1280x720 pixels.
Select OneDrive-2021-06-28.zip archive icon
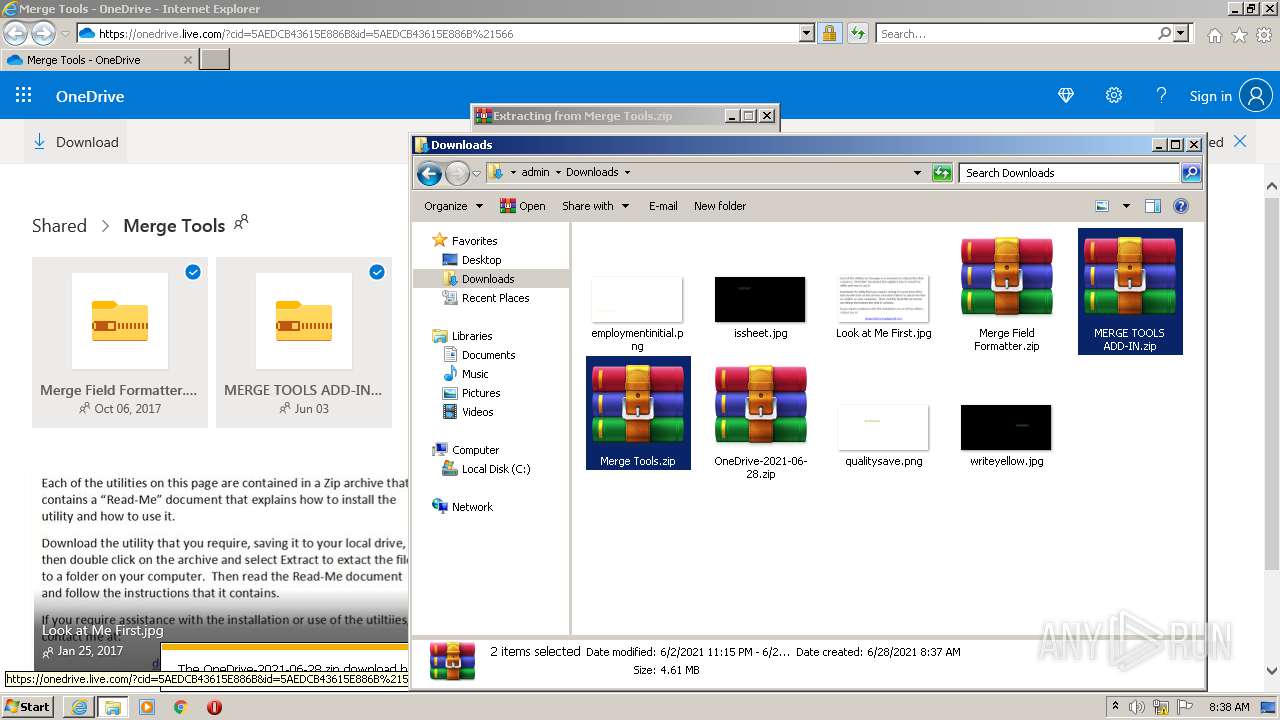[x=760, y=404]
